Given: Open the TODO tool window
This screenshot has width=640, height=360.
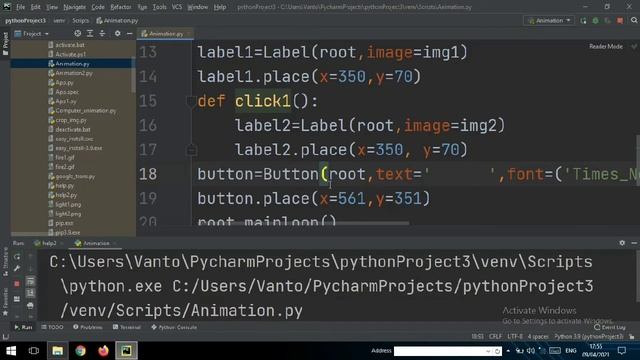Looking at the screenshot, I should point(52,327).
